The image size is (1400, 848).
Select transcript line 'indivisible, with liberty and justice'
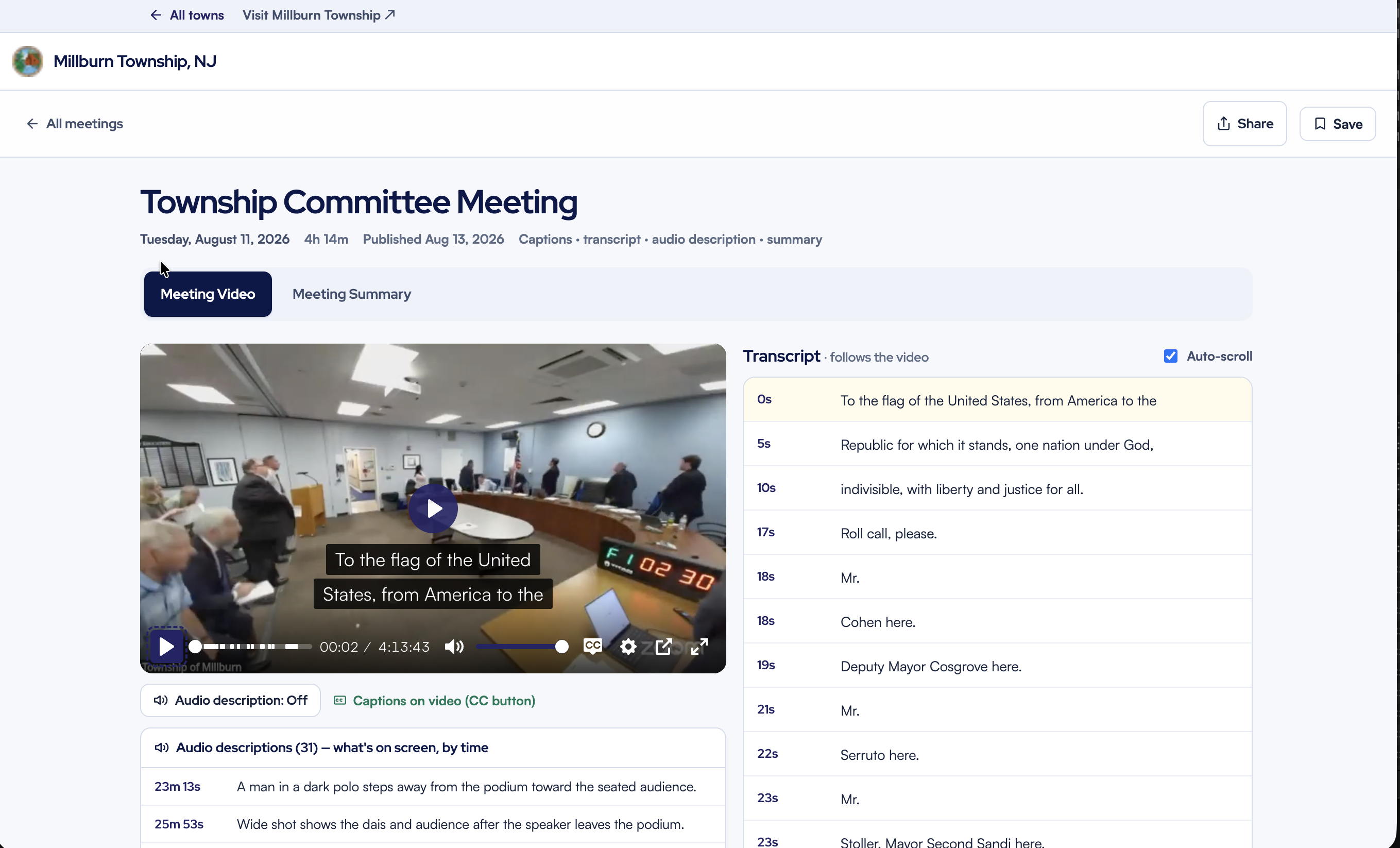(997, 489)
